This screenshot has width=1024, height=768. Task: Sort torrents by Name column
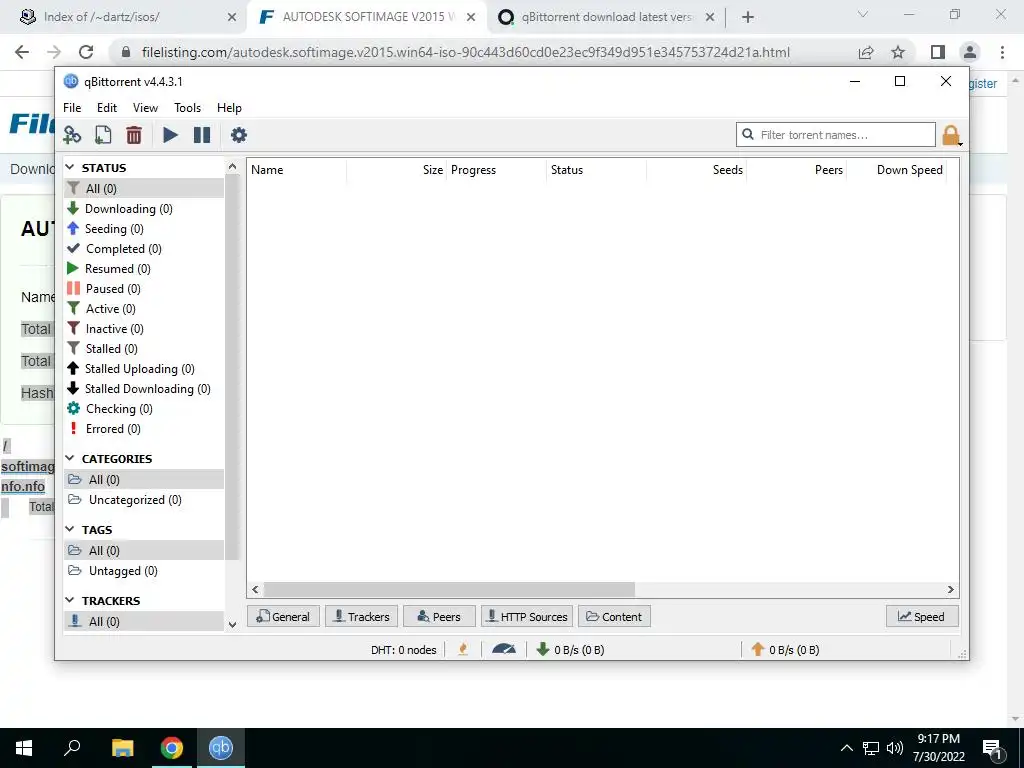tap(296, 170)
